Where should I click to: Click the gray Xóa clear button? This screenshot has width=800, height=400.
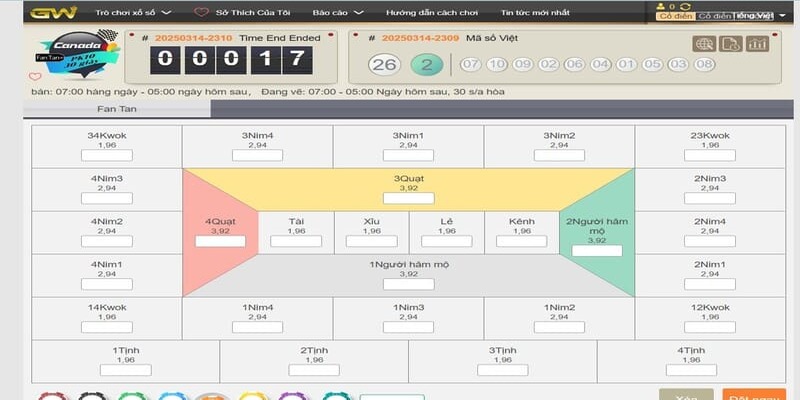coord(686,394)
